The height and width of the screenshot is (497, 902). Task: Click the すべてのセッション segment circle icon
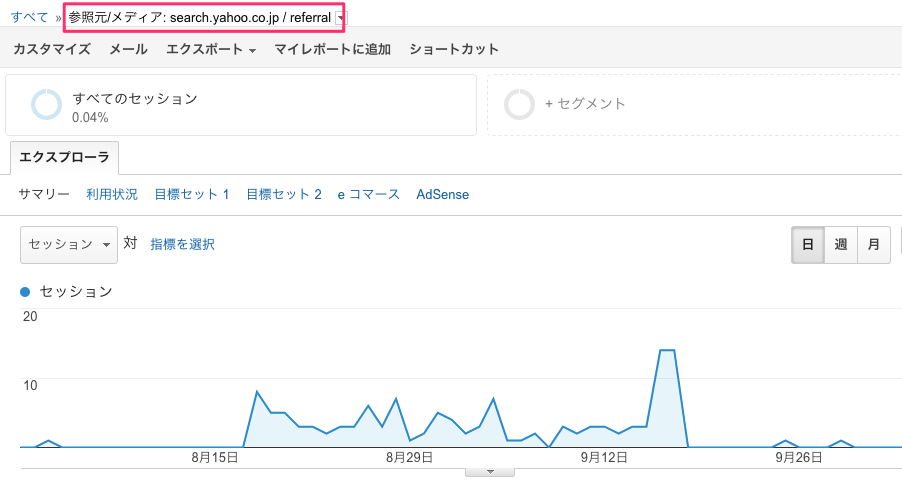pos(46,104)
